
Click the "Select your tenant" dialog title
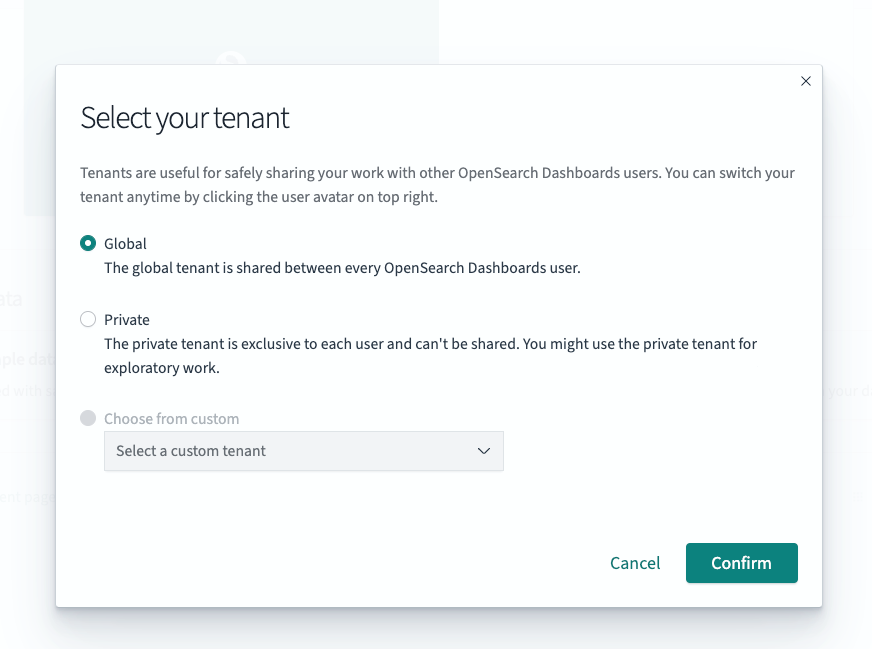point(183,117)
